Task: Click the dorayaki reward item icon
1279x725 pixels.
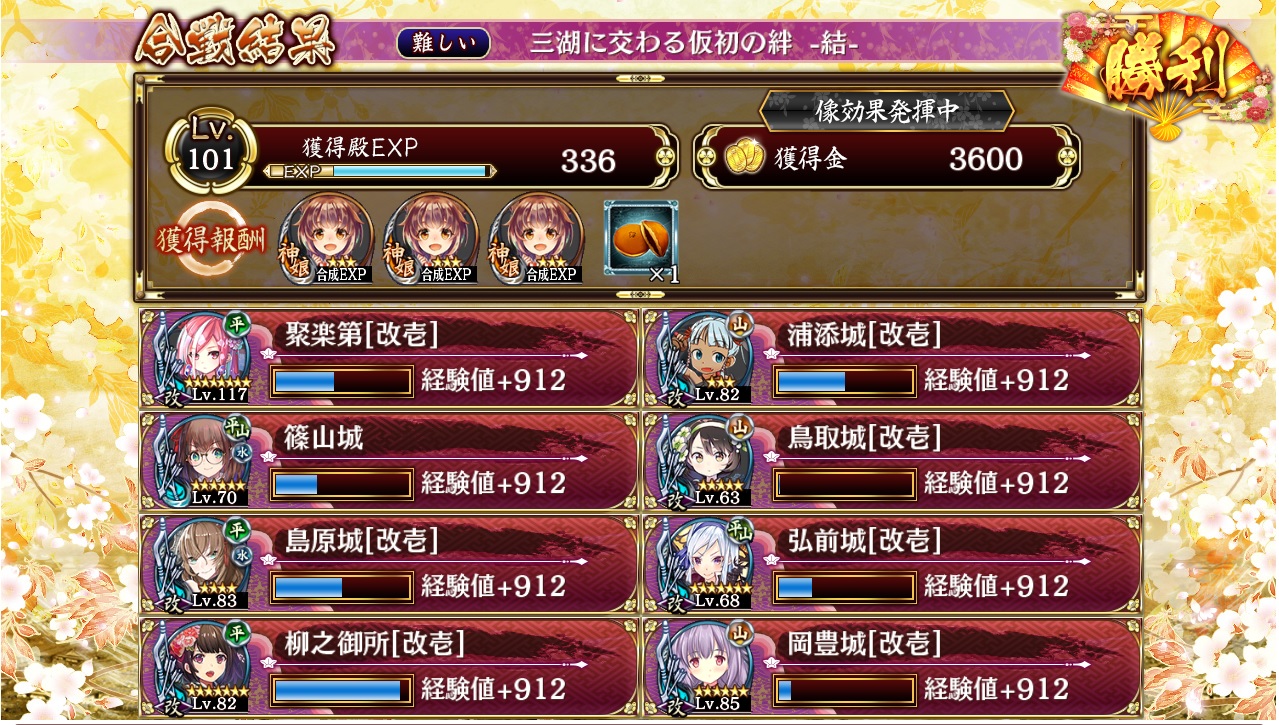Action: tap(641, 237)
